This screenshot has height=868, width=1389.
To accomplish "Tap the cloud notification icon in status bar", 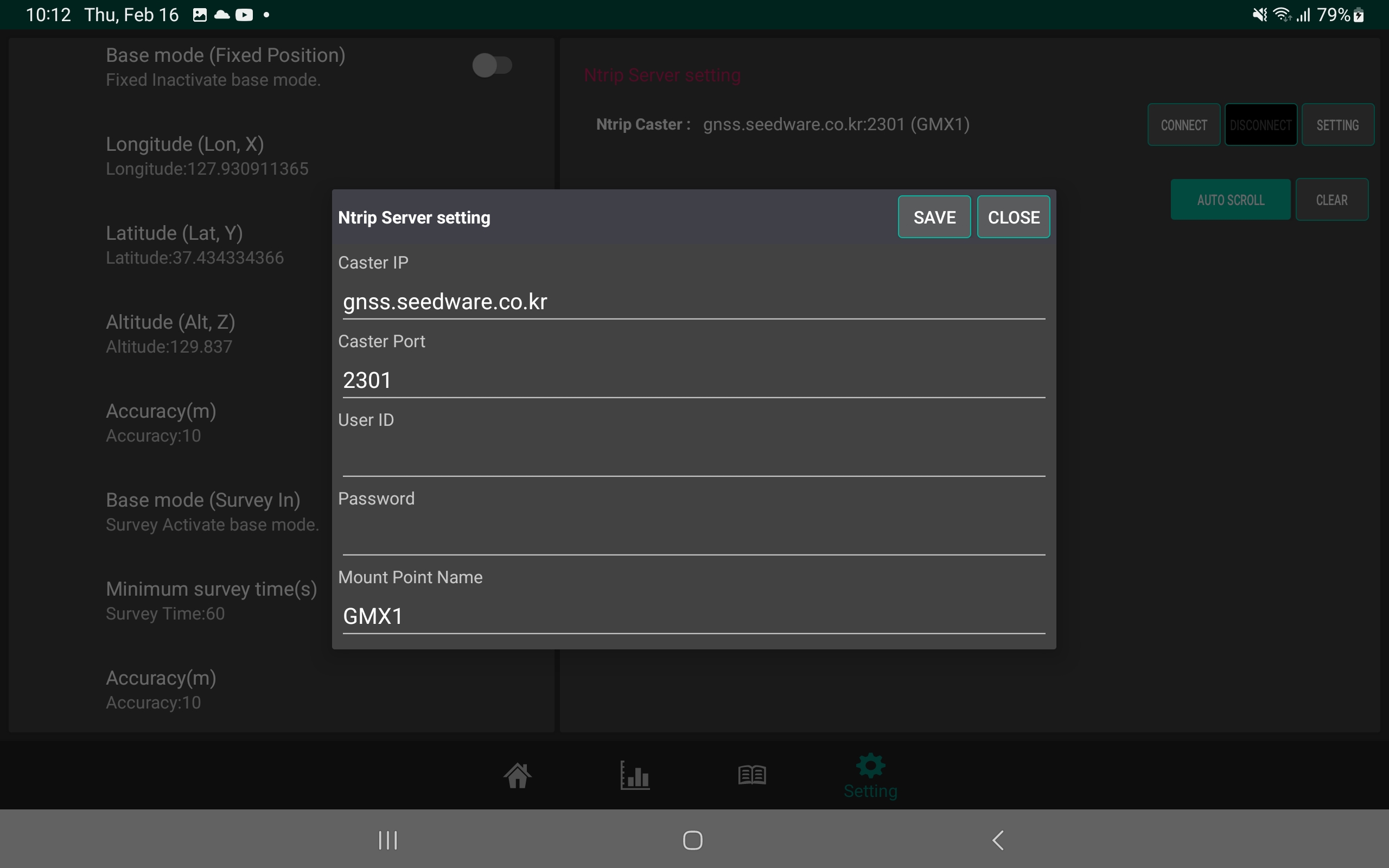I will (222, 15).
